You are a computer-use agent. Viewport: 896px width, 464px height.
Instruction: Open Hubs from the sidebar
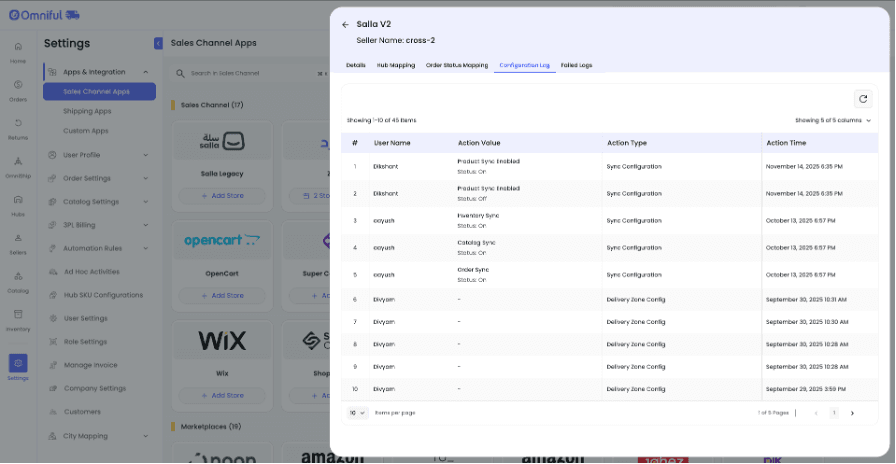pos(18,206)
